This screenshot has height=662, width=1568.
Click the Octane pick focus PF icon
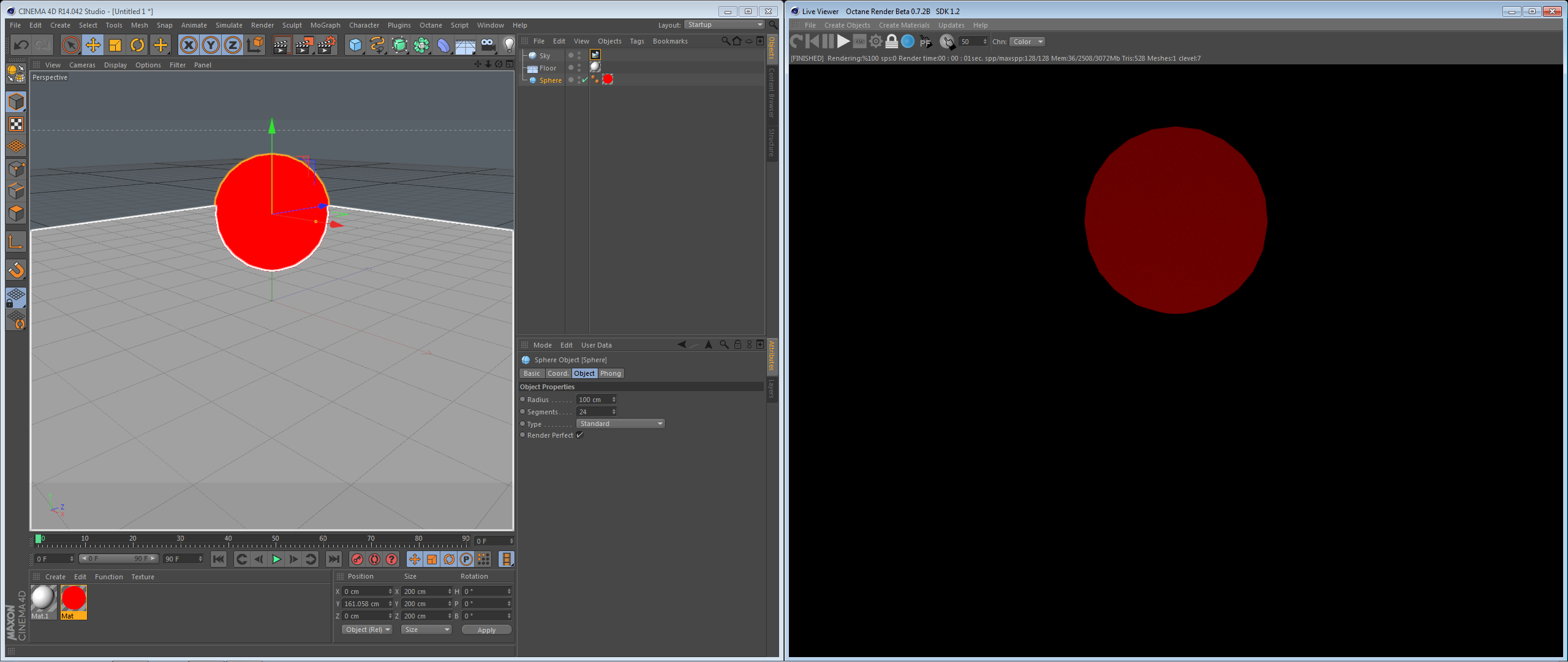(925, 42)
